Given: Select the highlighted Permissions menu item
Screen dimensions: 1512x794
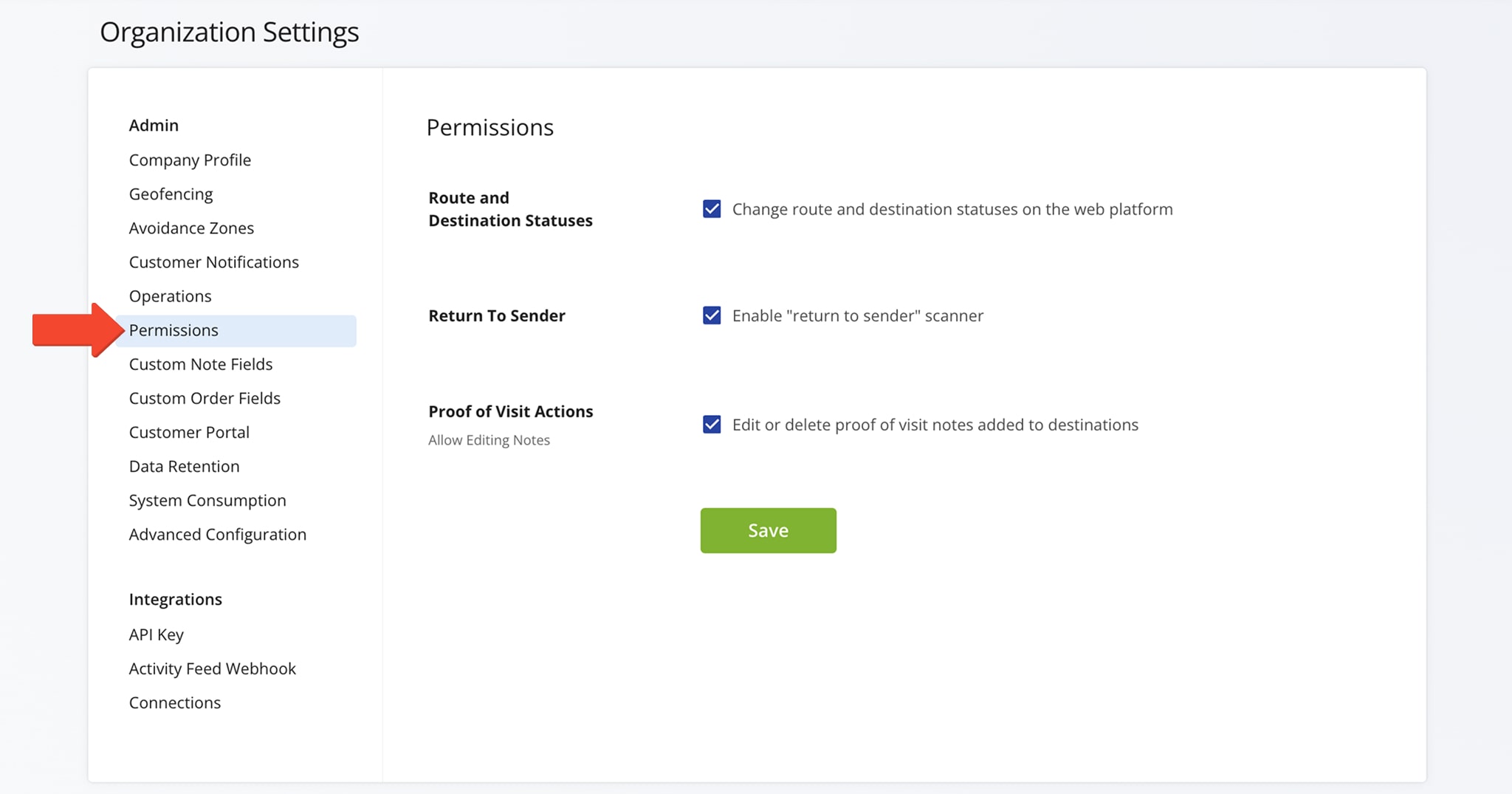Looking at the screenshot, I should pos(173,330).
